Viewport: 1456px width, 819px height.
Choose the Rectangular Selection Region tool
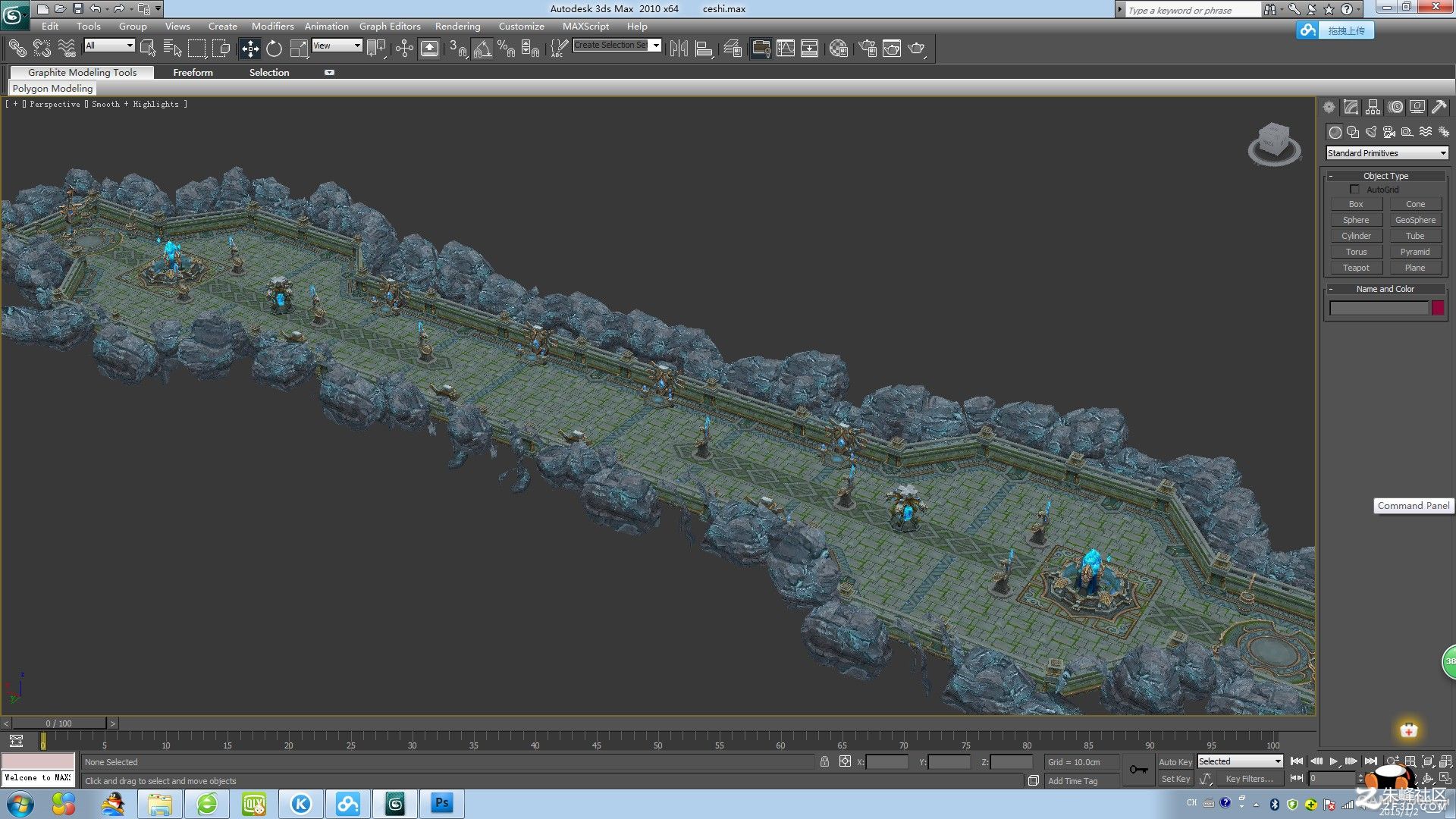[x=196, y=49]
